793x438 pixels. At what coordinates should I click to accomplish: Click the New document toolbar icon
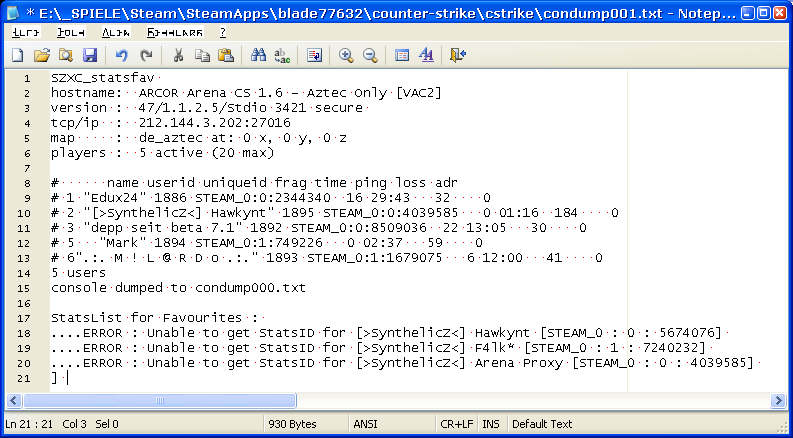pyautogui.click(x=18, y=55)
